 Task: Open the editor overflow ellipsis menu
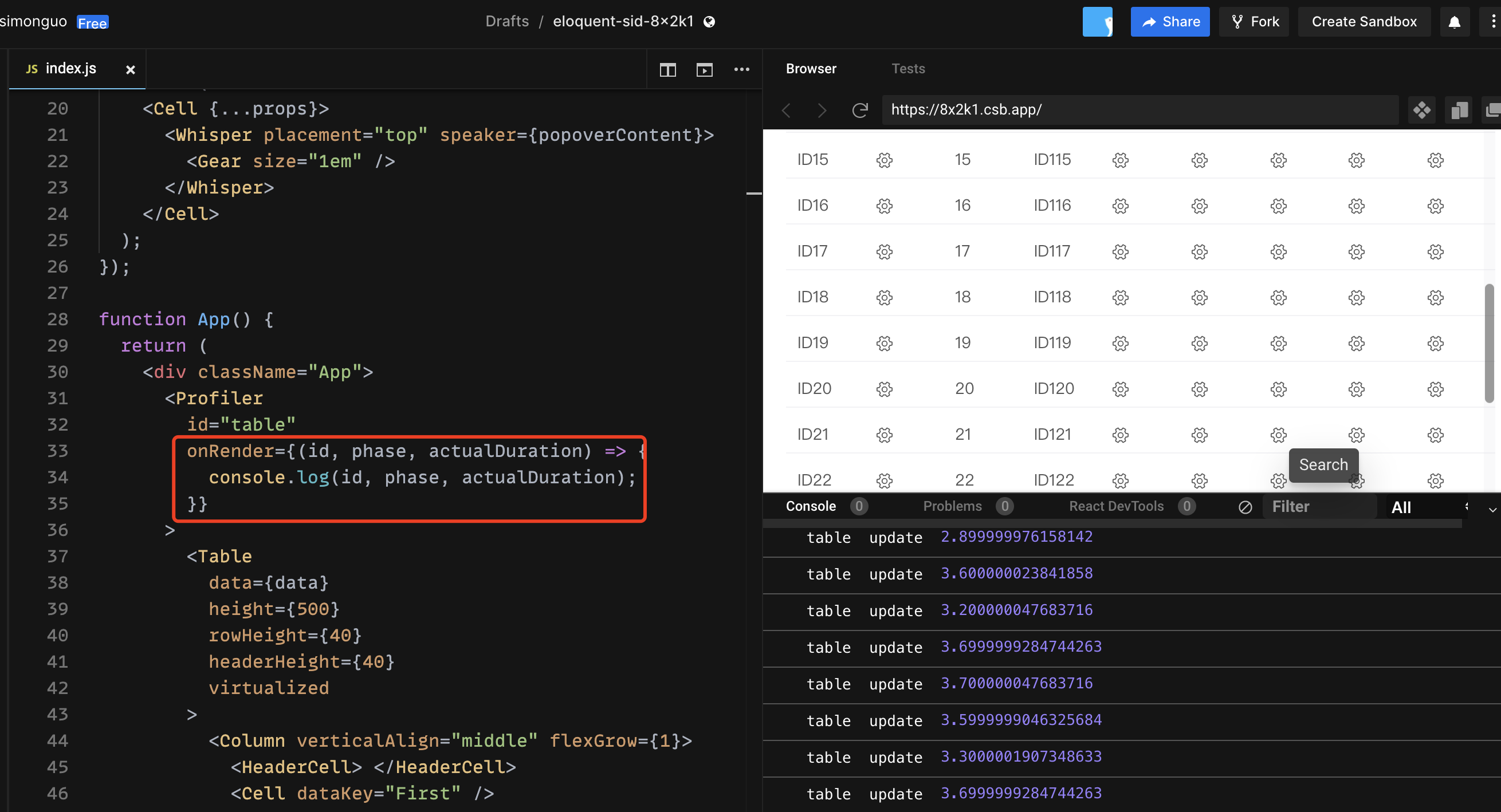742,69
